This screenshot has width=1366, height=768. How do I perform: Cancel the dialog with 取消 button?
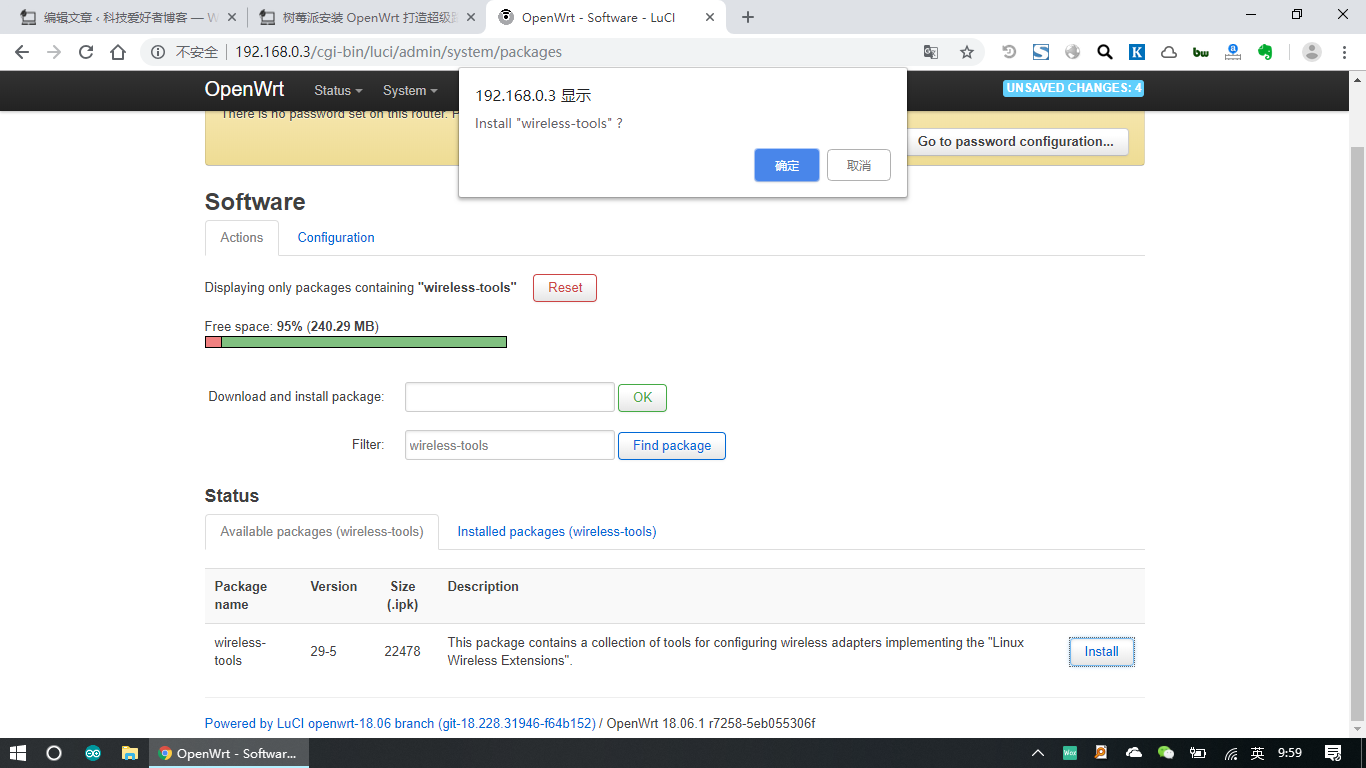tap(858, 166)
